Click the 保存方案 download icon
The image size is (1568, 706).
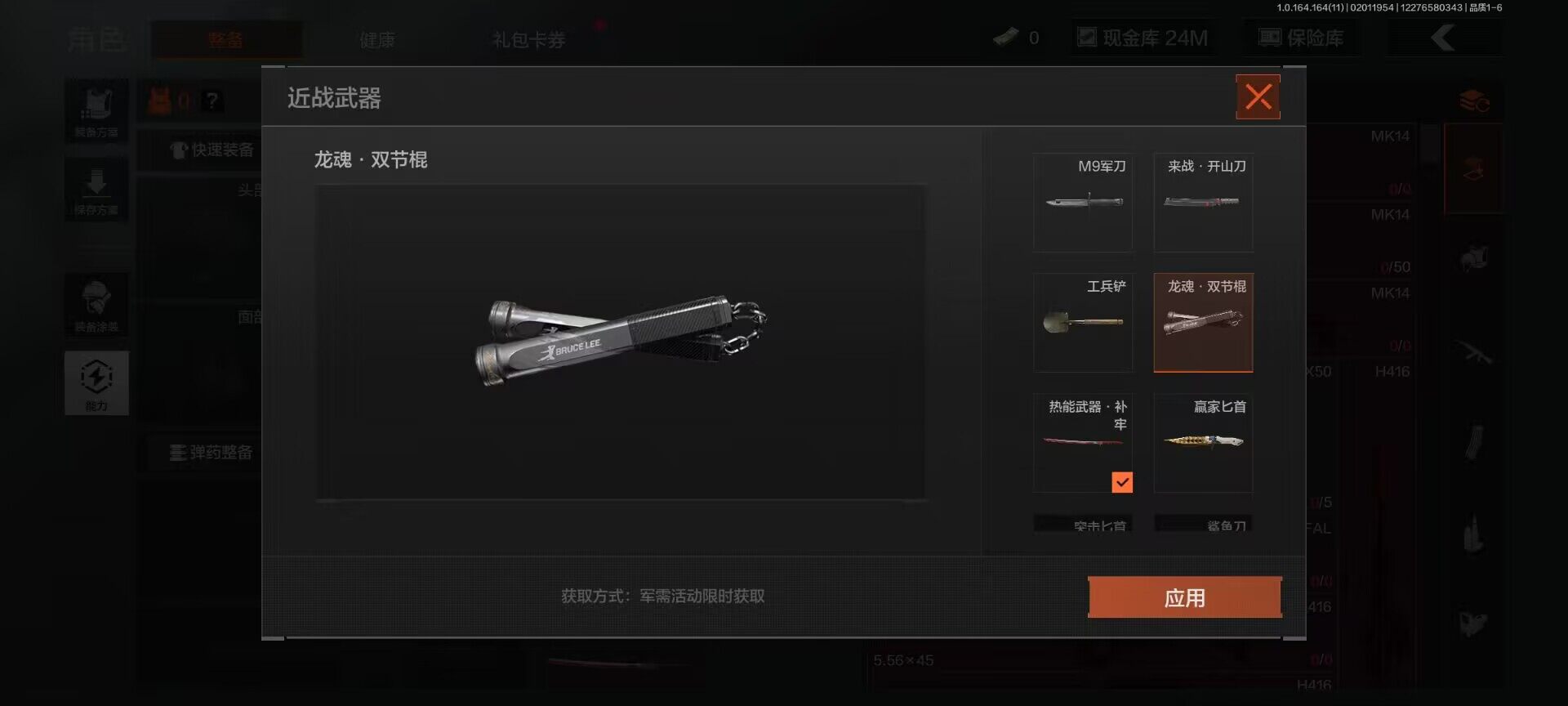[96, 190]
